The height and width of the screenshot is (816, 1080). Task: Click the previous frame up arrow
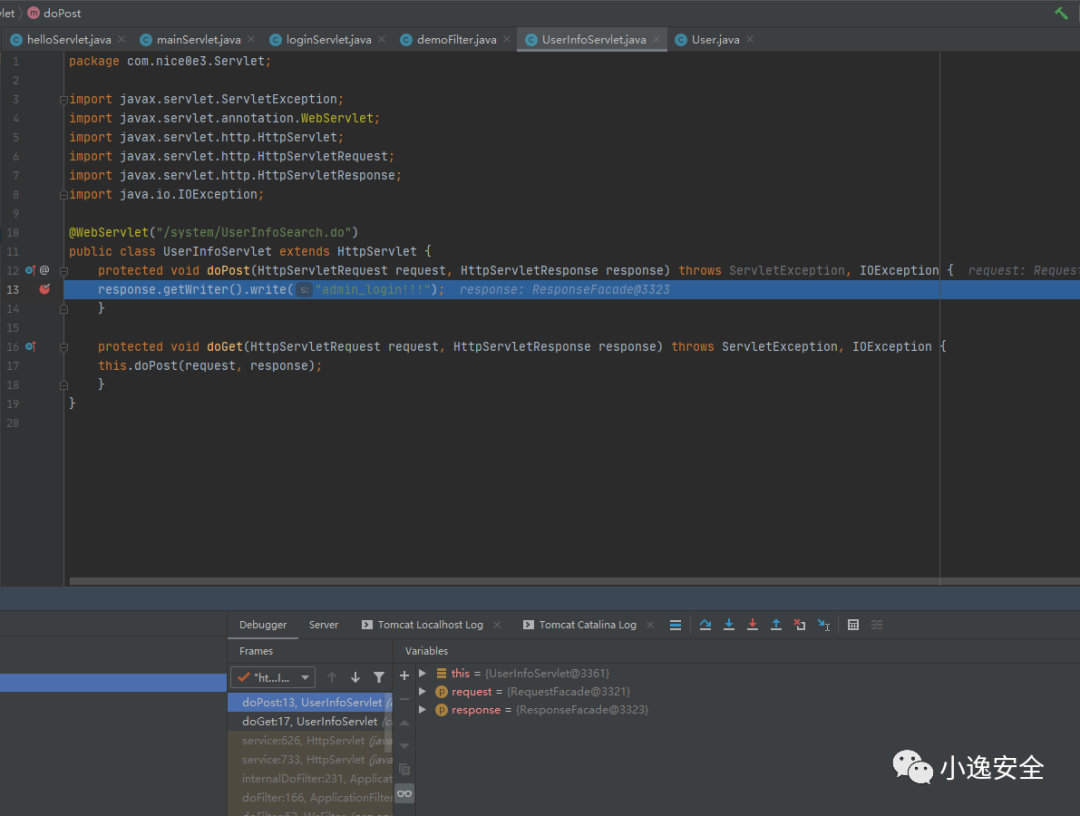tap(331, 678)
